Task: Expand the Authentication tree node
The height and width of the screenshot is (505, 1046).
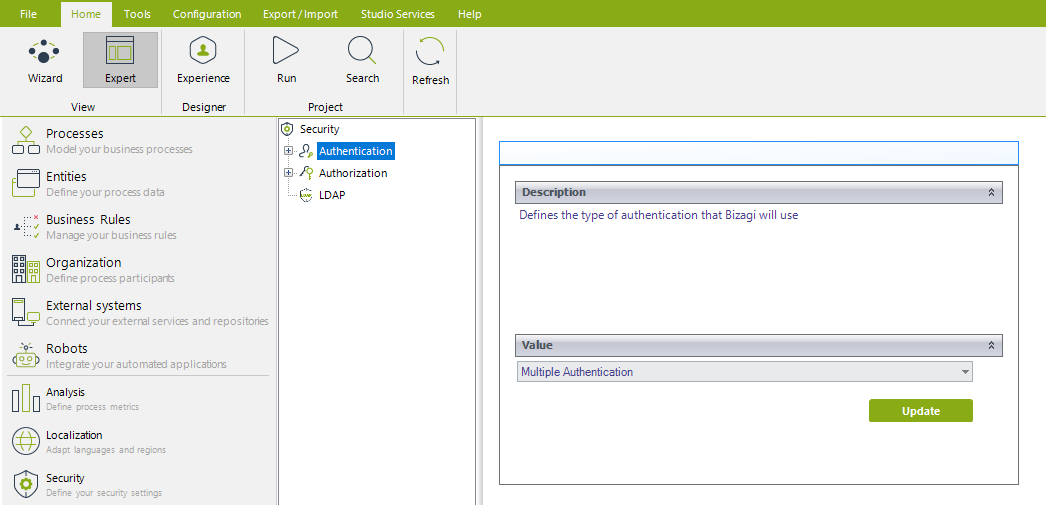Action: [288, 151]
